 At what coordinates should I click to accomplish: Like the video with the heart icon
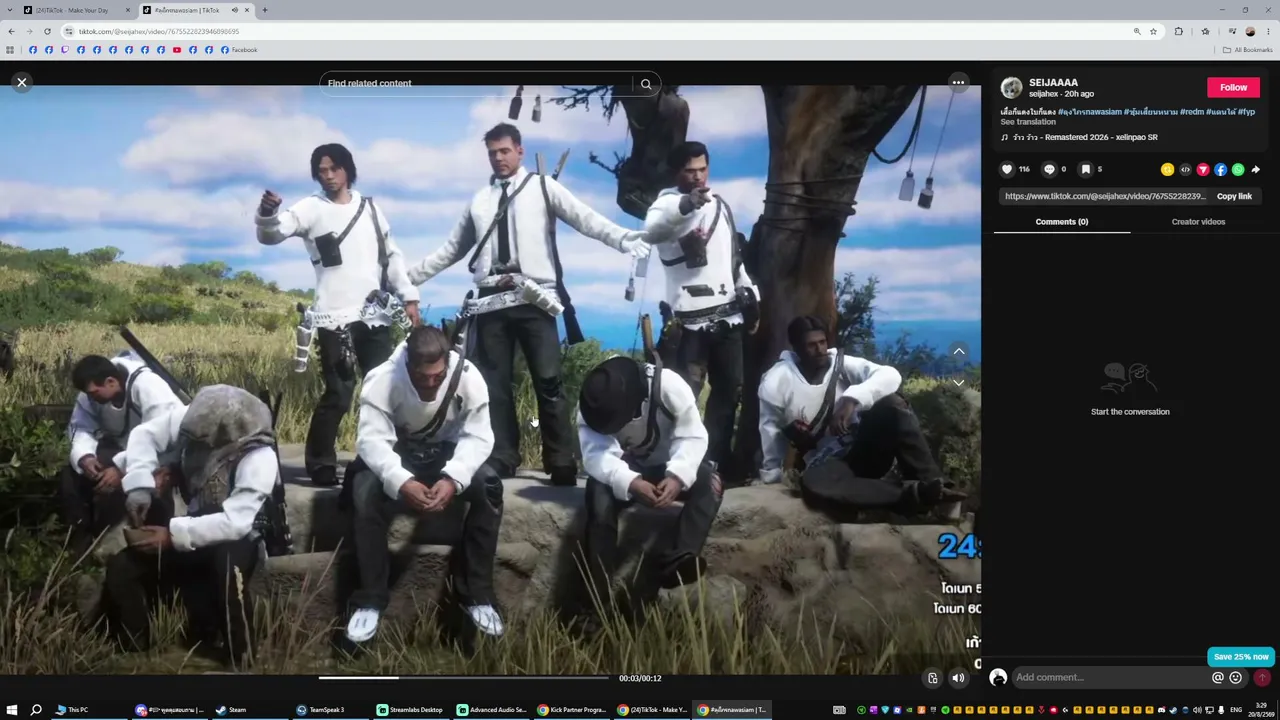pyautogui.click(x=1007, y=169)
